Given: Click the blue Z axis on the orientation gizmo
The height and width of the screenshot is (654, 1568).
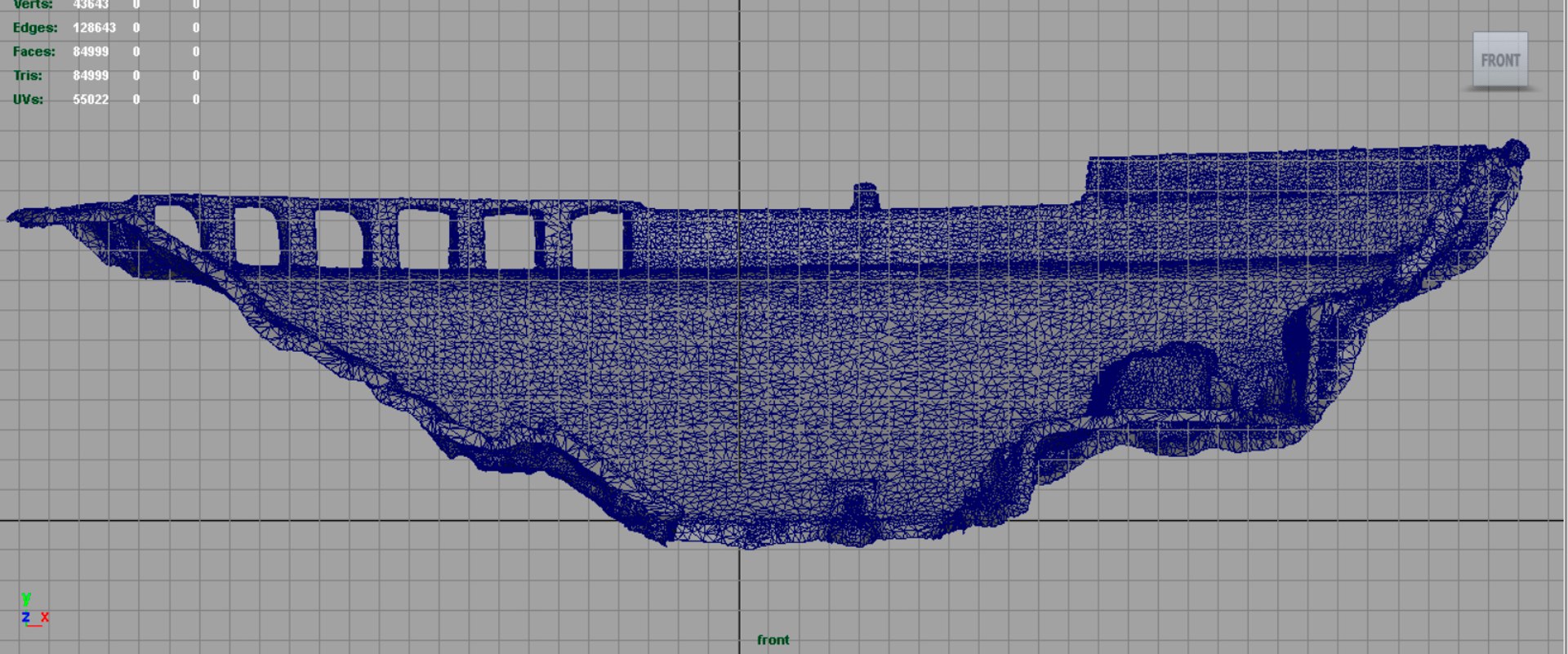Looking at the screenshot, I should 26,617.
